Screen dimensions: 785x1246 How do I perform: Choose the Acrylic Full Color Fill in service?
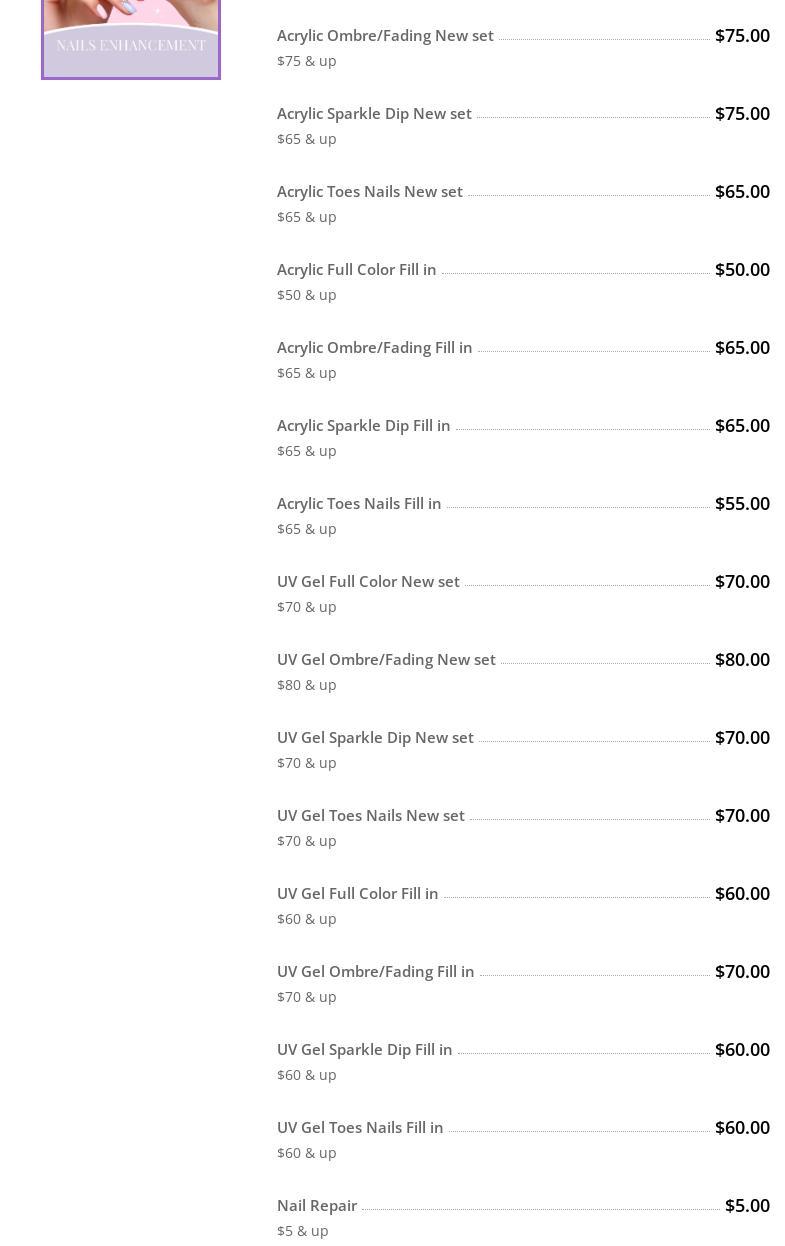(356, 270)
